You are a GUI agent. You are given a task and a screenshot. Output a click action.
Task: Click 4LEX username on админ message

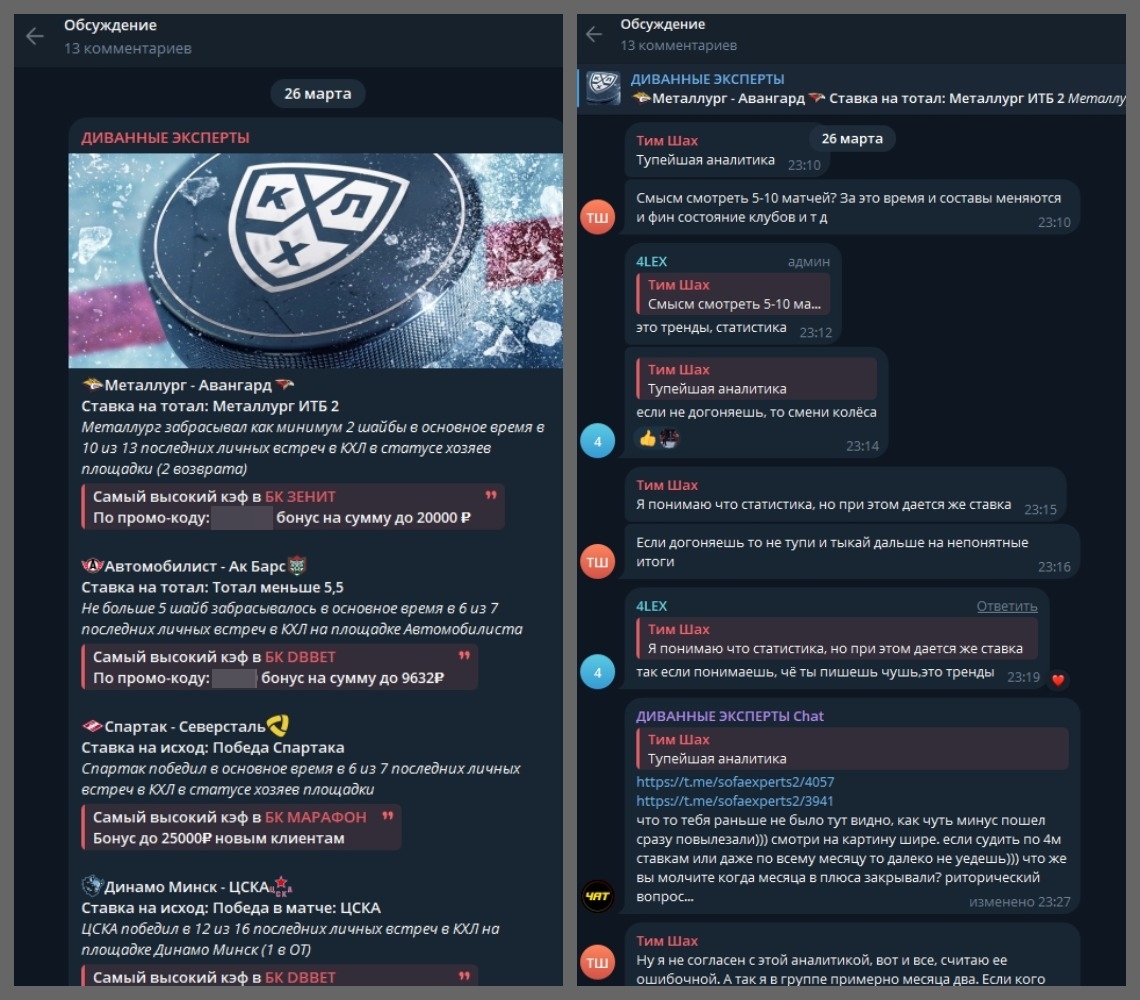point(651,261)
